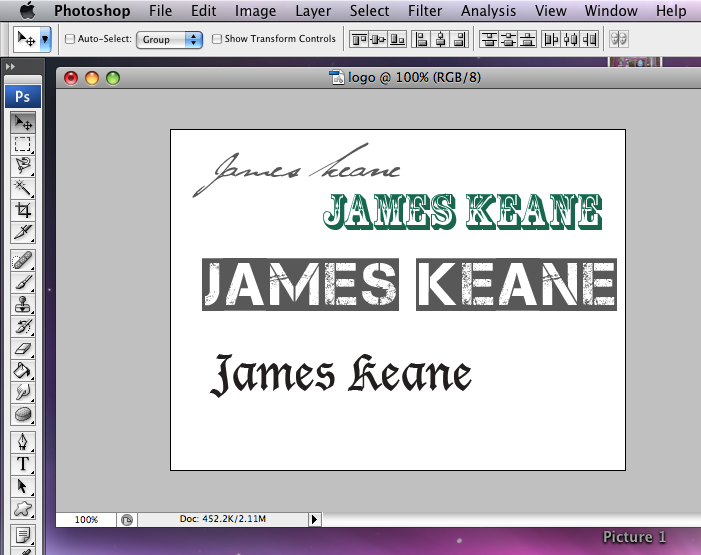
Task: Click the Doc: 452.2K/2.11M status text
Action: tap(223, 519)
